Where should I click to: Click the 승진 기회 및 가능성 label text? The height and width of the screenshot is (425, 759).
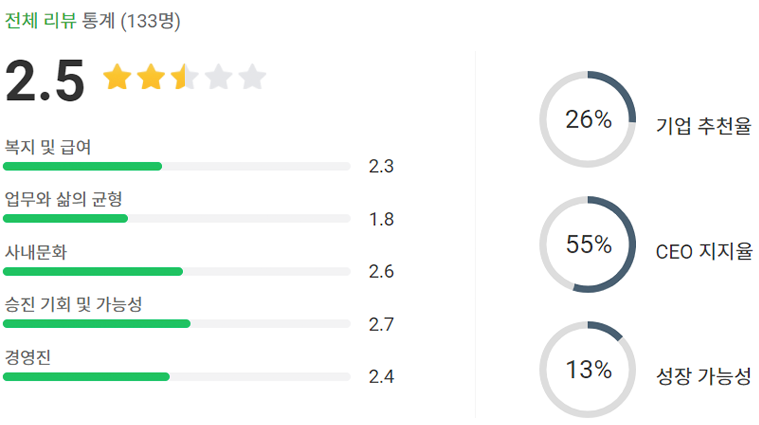pos(73,303)
